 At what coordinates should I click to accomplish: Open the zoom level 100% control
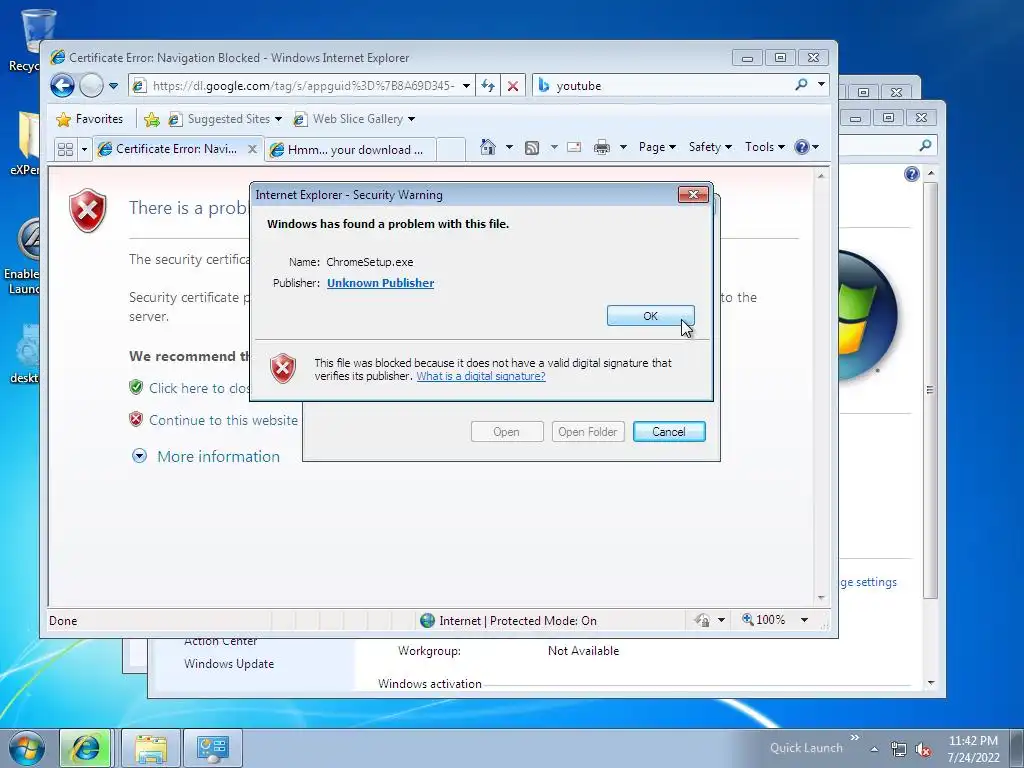(x=764, y=620)
